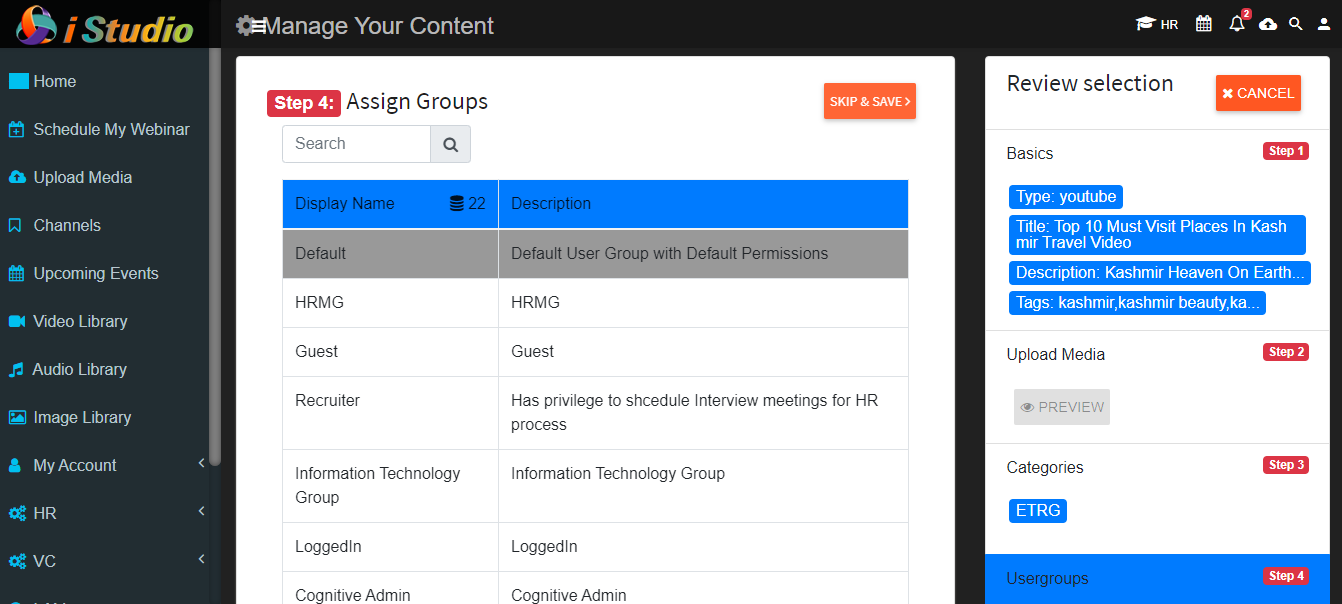Image resolution: width=1342 pixels, height=604 pixels.
Task: Open the Usergroups review section
Action: point(1157,579)
